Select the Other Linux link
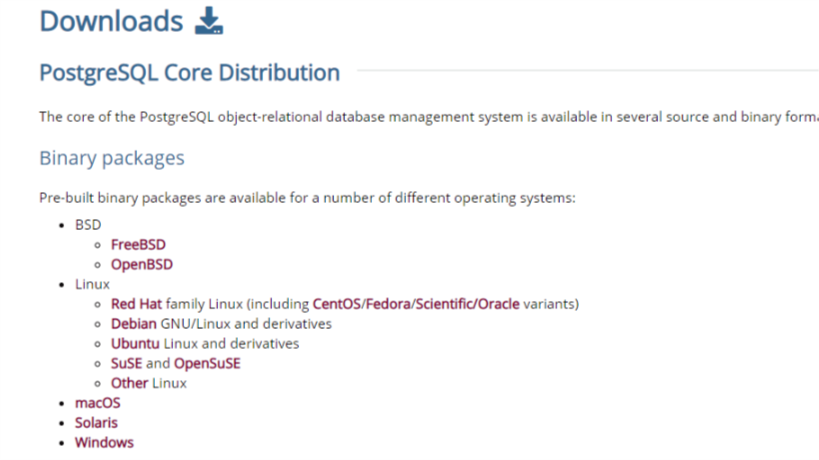The width and height of the screenshot is (819, 460). coord(130,383)
